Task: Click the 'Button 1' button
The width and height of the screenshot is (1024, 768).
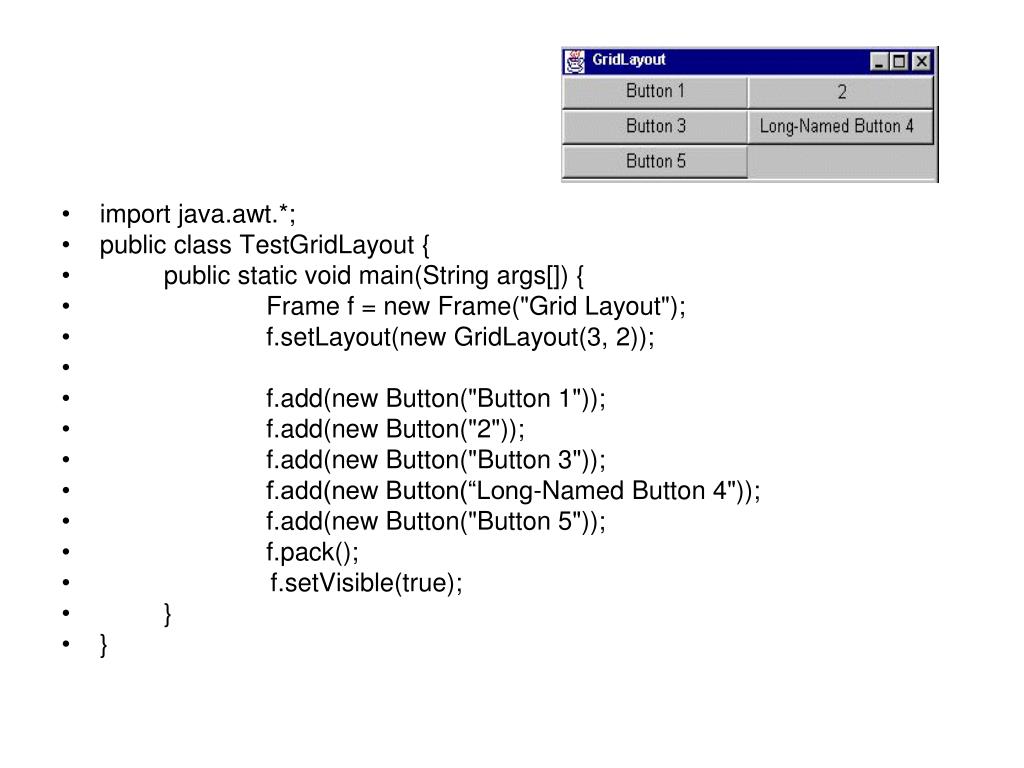Action: (655, 91)
